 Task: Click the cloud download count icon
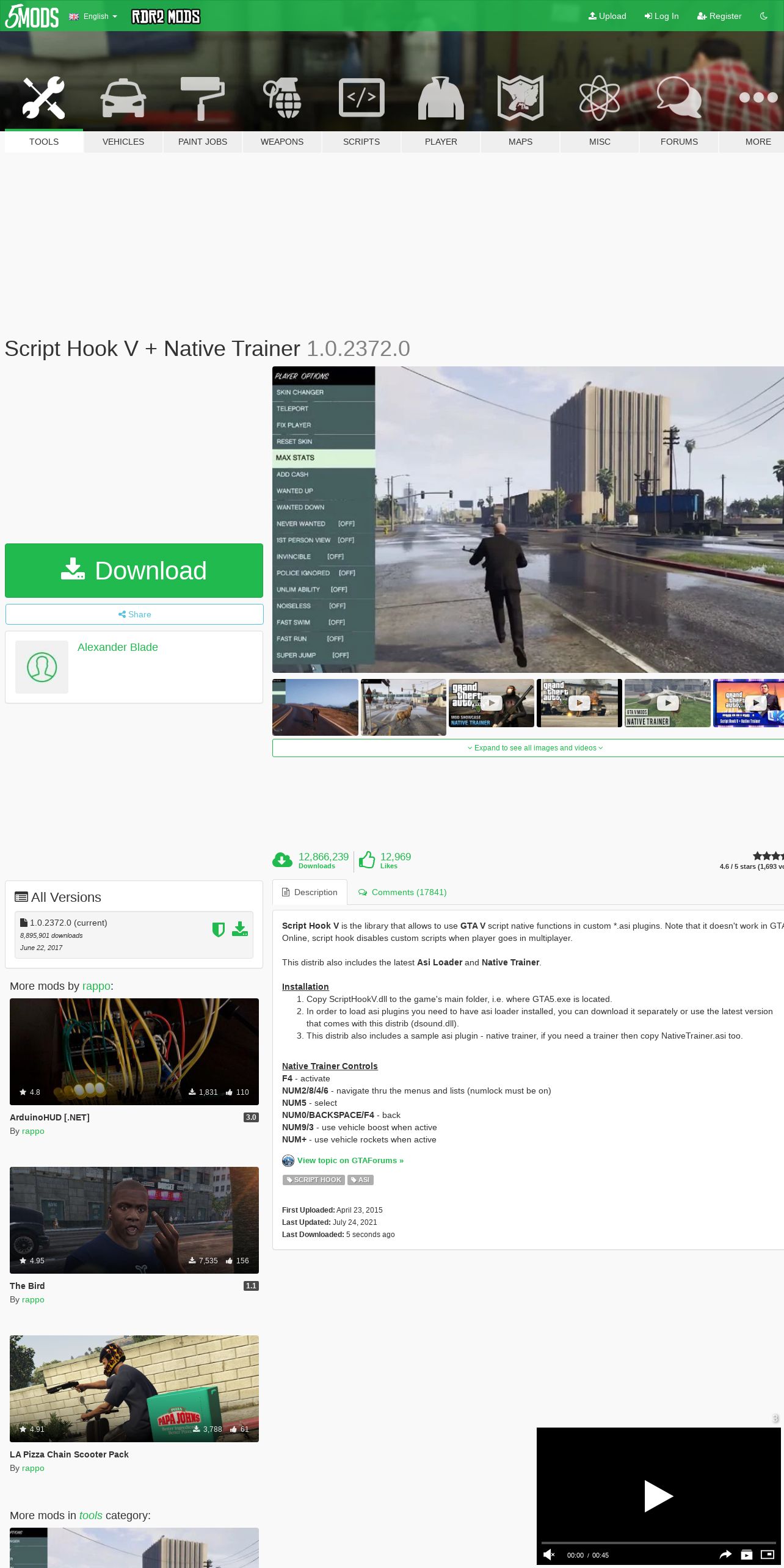click(x=282, y=860)
